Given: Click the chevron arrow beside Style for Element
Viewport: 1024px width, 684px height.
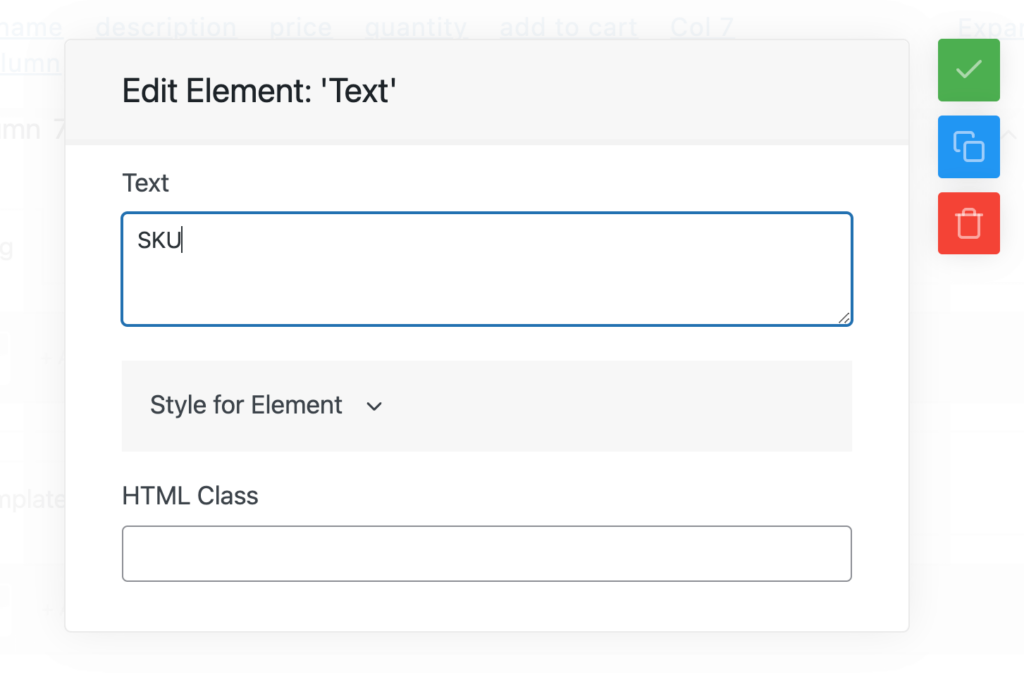Looking at the screenshot, I should tap(374, 406).
